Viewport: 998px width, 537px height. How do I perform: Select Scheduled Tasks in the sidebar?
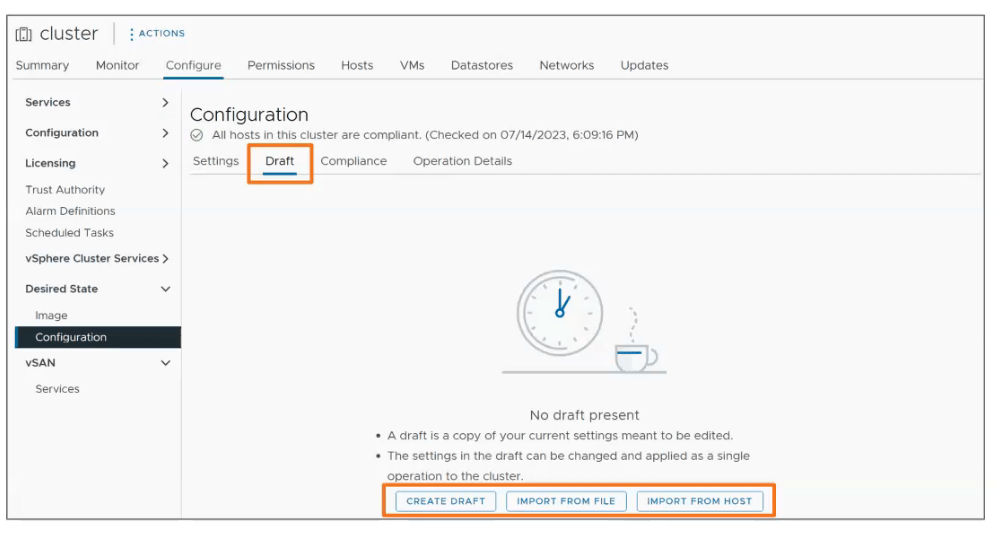tap(69, 233)
